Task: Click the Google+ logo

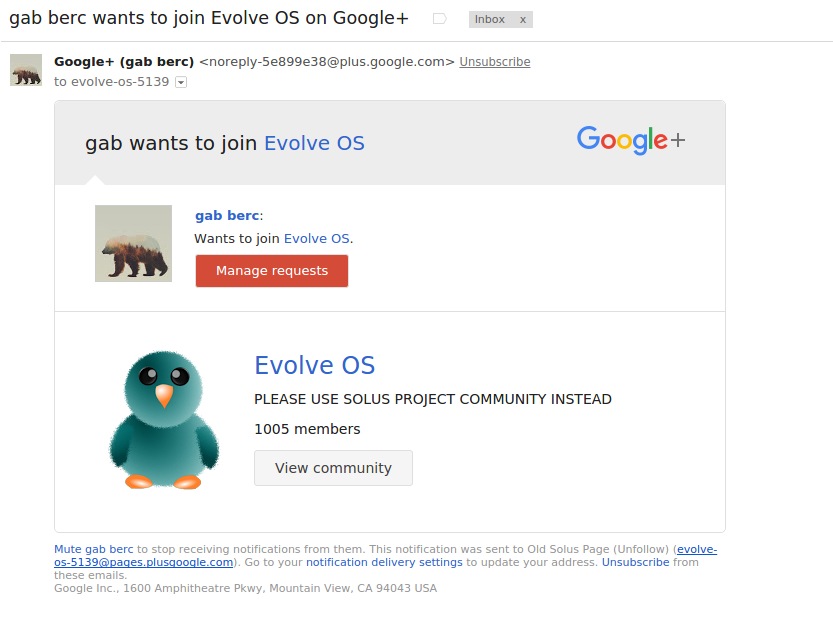Action: tap(631, 140)
